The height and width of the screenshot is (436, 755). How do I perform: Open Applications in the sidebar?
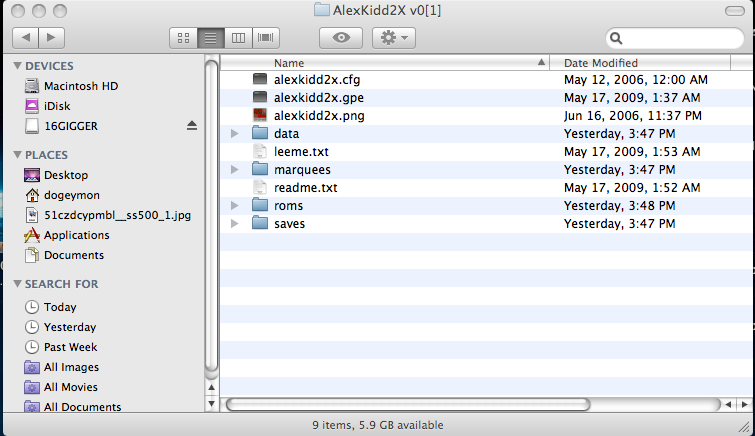[x=76, y=235]
